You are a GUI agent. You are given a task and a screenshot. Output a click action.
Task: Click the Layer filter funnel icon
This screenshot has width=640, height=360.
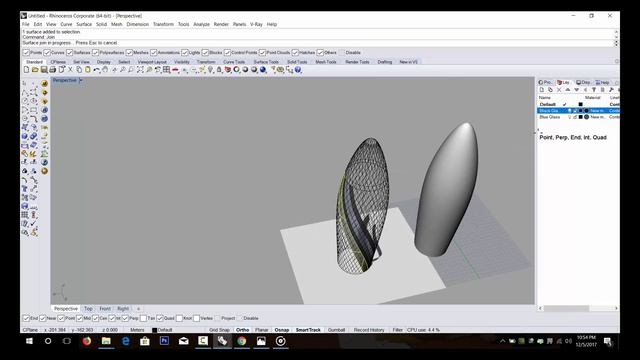pos(594,90)
